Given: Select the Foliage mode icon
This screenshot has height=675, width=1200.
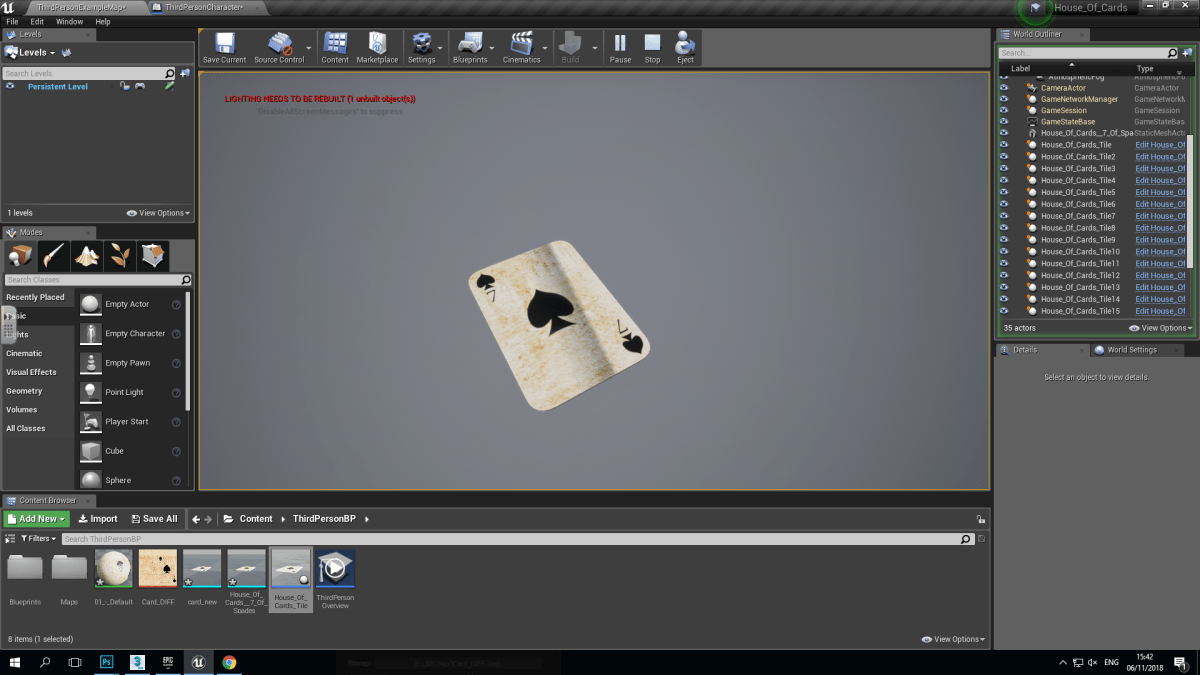Looking at the screenshot, I should [x=120, y=256].
